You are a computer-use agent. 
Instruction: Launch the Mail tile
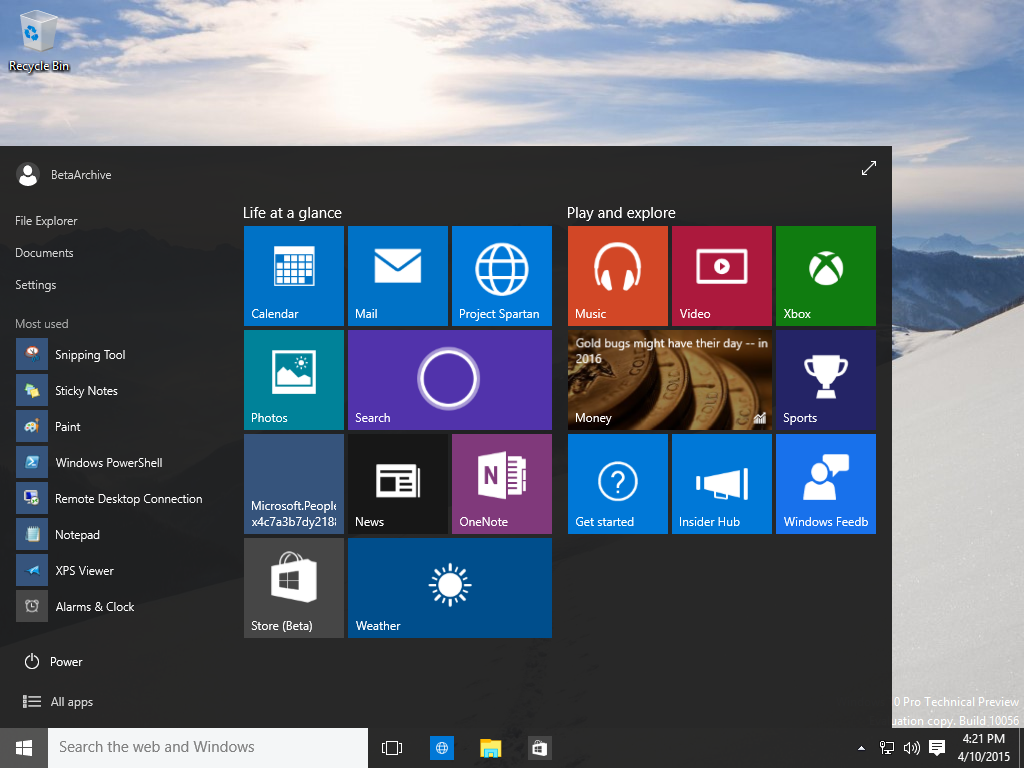coord(398,276)
